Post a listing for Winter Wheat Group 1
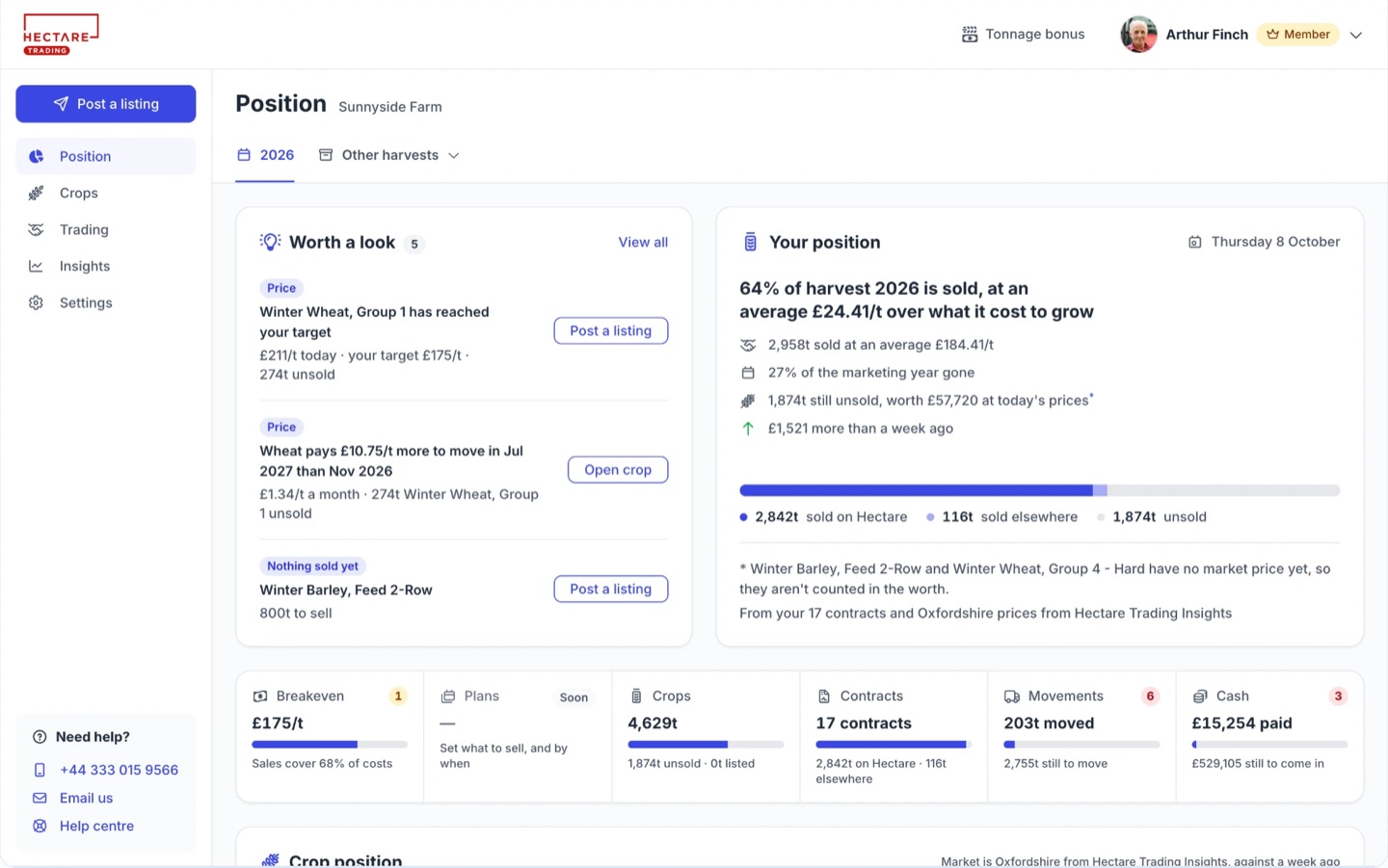The image size is (1388, 868). click(611, 330)
